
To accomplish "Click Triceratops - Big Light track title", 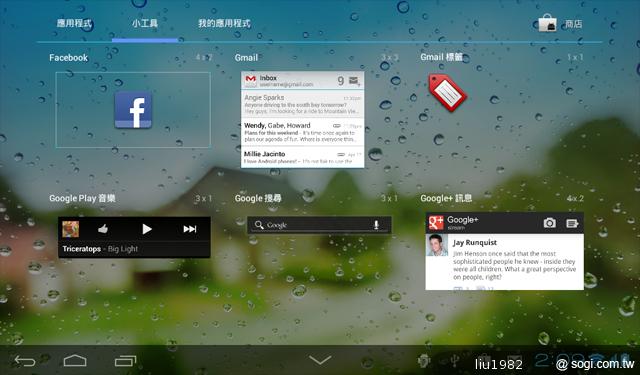I will click(x=100, y=249).
